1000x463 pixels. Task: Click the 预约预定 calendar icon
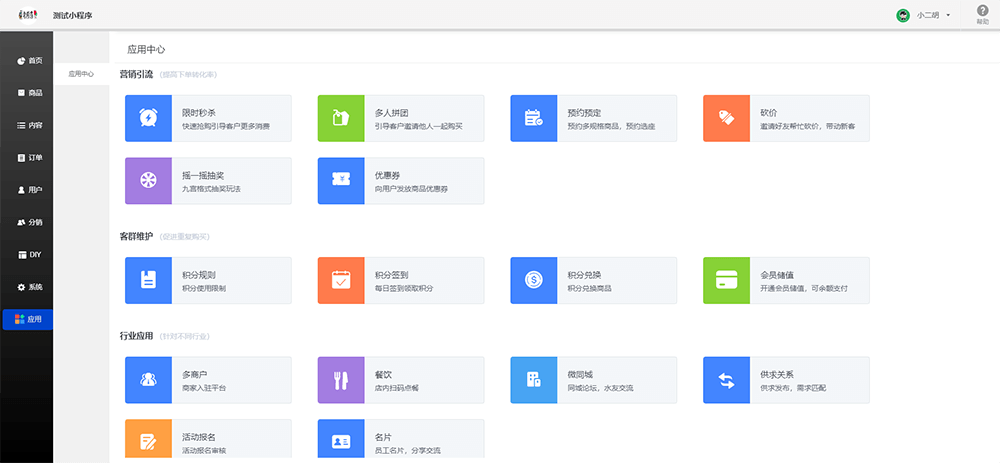534,118
